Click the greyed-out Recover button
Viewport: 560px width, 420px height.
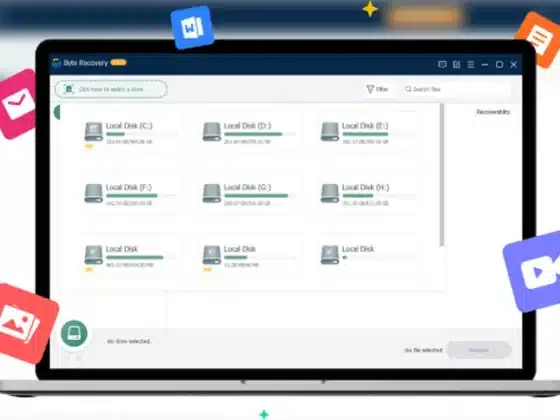[479, 350]
